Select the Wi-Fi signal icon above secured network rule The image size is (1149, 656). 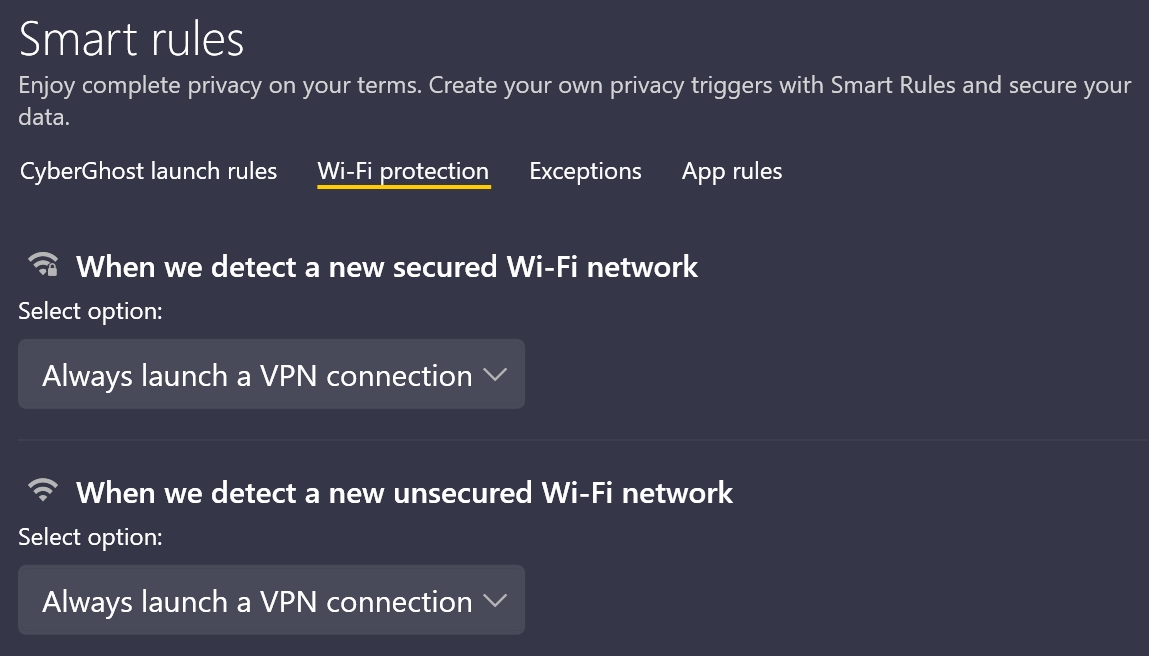point(42,265)
